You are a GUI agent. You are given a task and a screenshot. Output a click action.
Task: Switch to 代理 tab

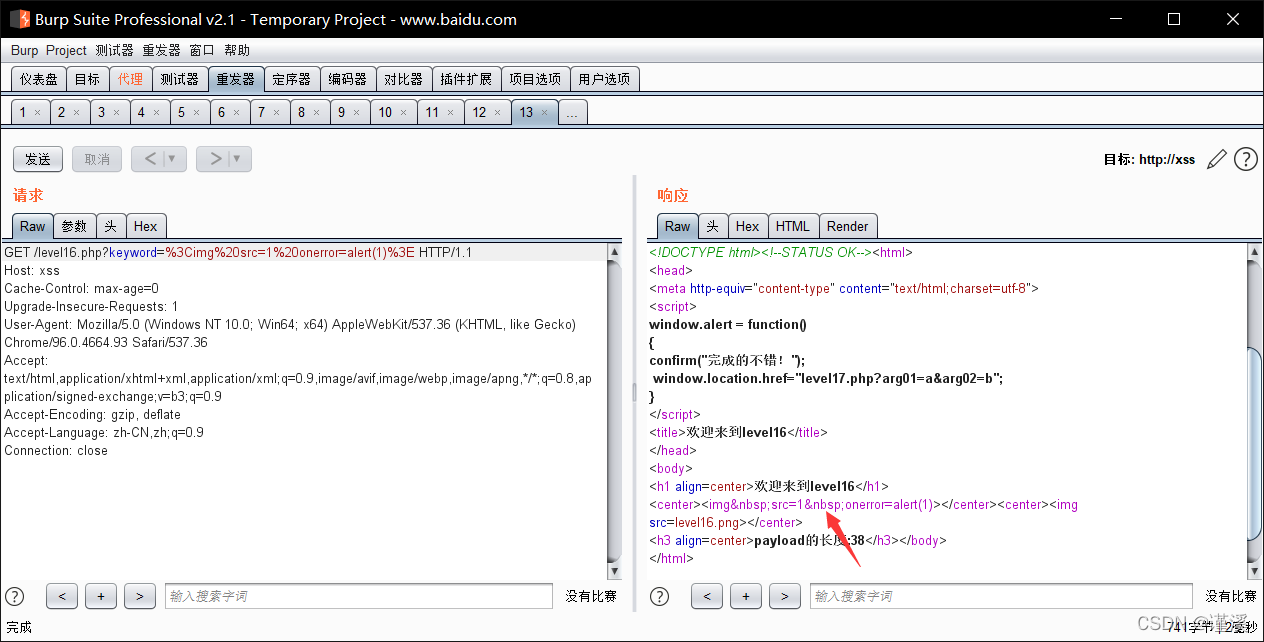(130, 79)
